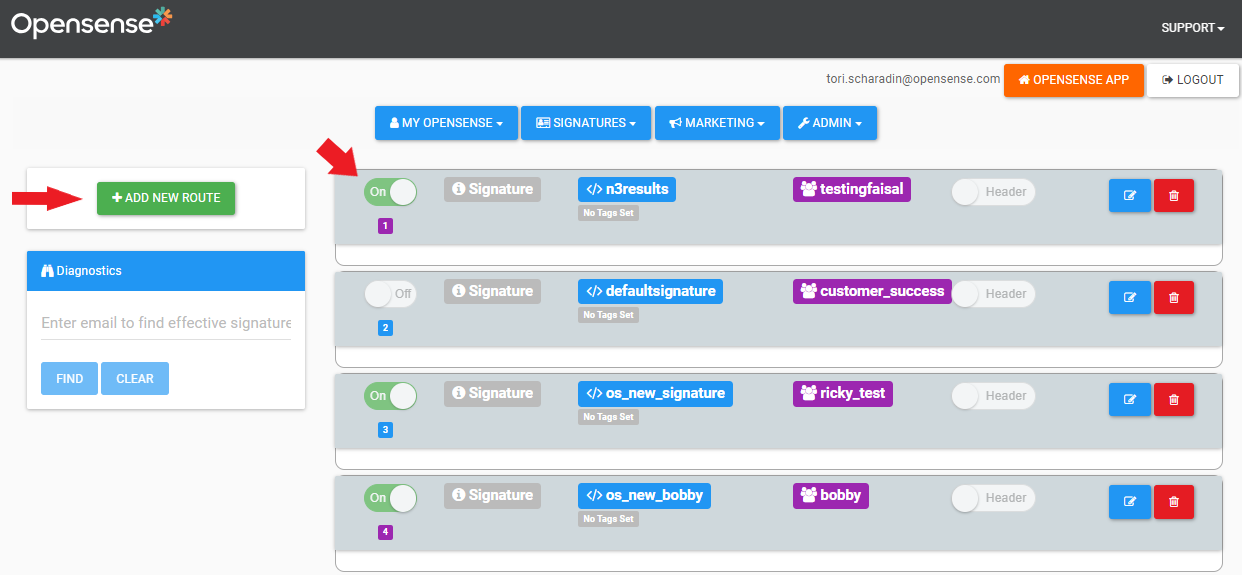The image size is (1242, 575).
Task: Edit the os_new_bobby route
Action: (1130, 502)
